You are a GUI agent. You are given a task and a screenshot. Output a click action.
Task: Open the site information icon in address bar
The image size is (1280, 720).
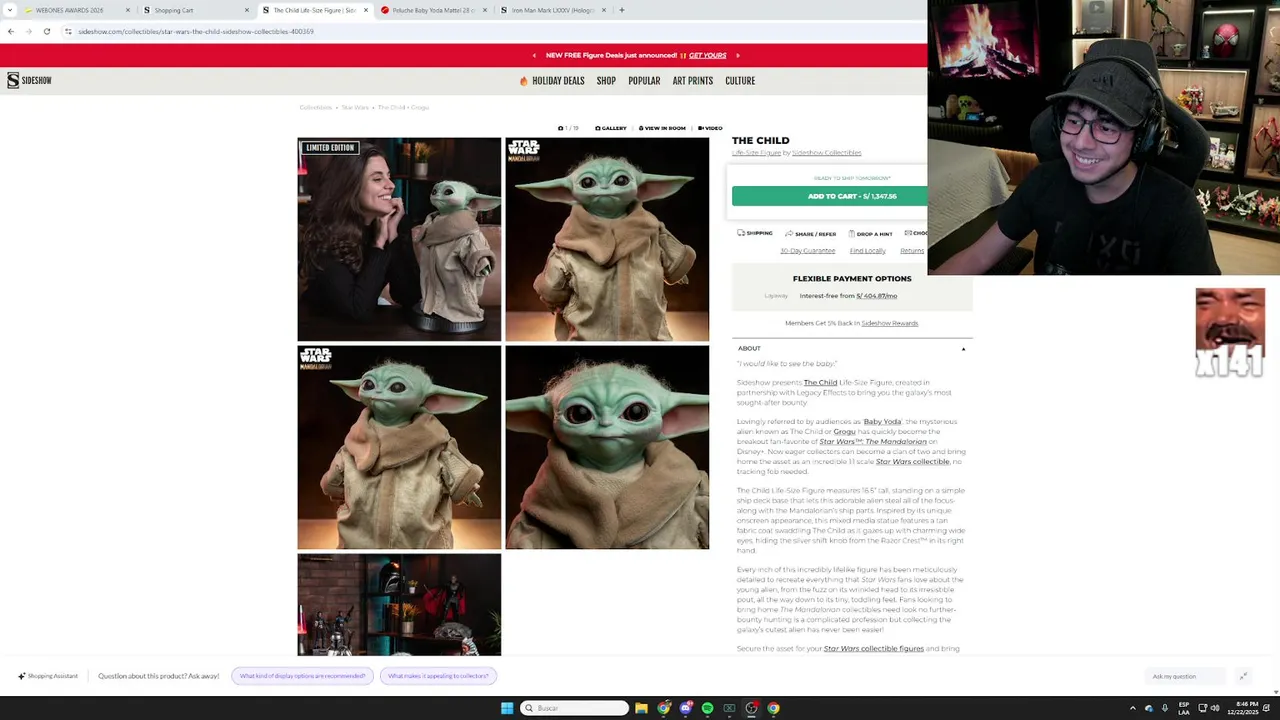pos(68,31)
